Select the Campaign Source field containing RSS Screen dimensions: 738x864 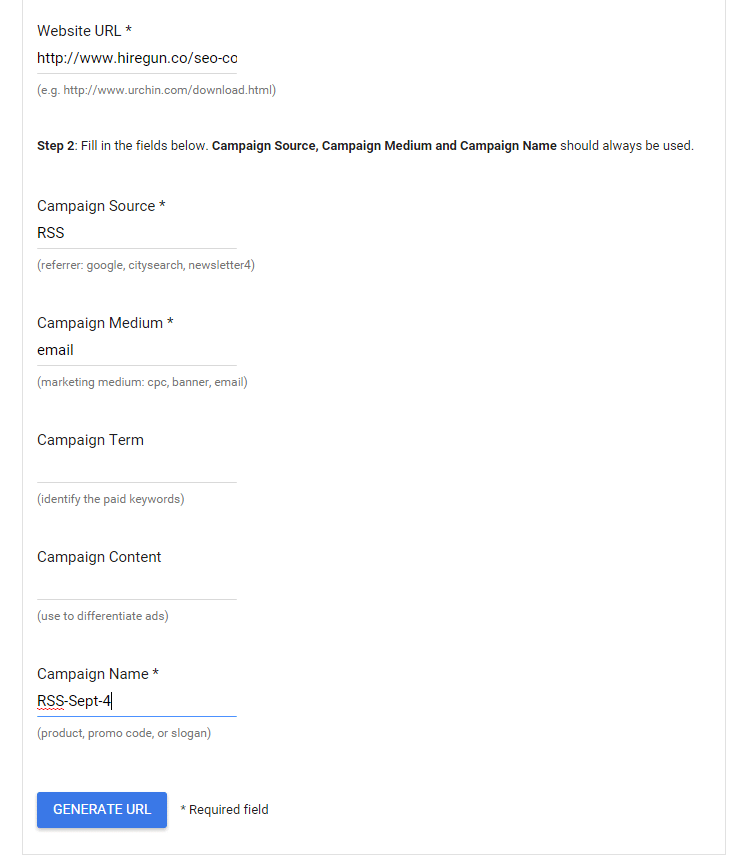click(137, 233)
